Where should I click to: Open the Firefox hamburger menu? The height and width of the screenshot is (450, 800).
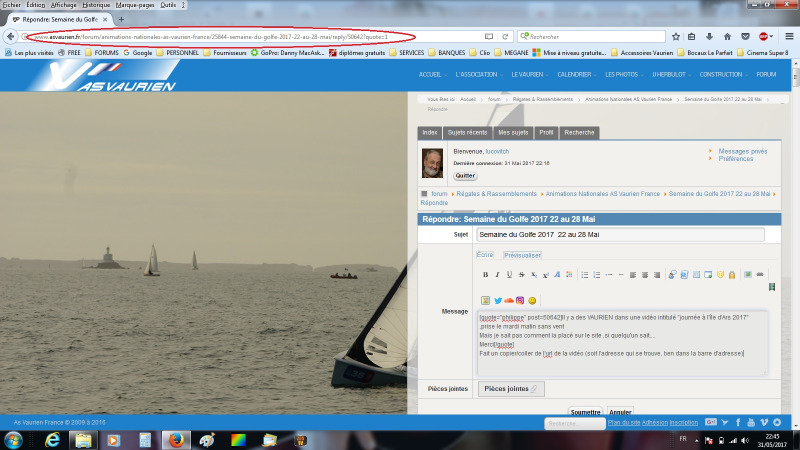[x=789, y=37]
